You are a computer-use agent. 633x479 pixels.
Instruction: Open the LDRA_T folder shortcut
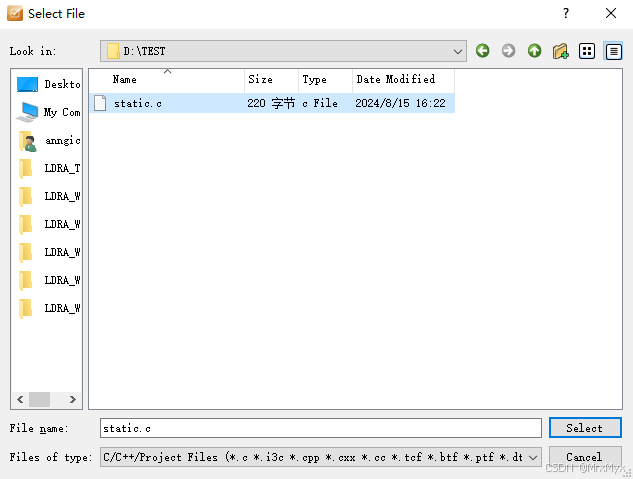pyautogui.click(x=49, y=169)
